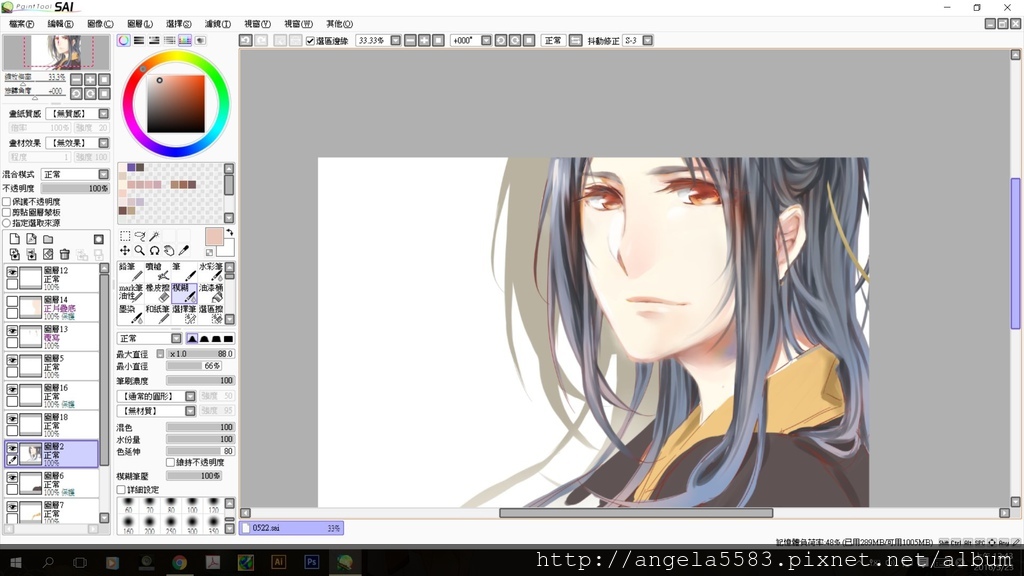Select the rectangular selection tool
This screenshot has width=1024, height=576.
125,236
